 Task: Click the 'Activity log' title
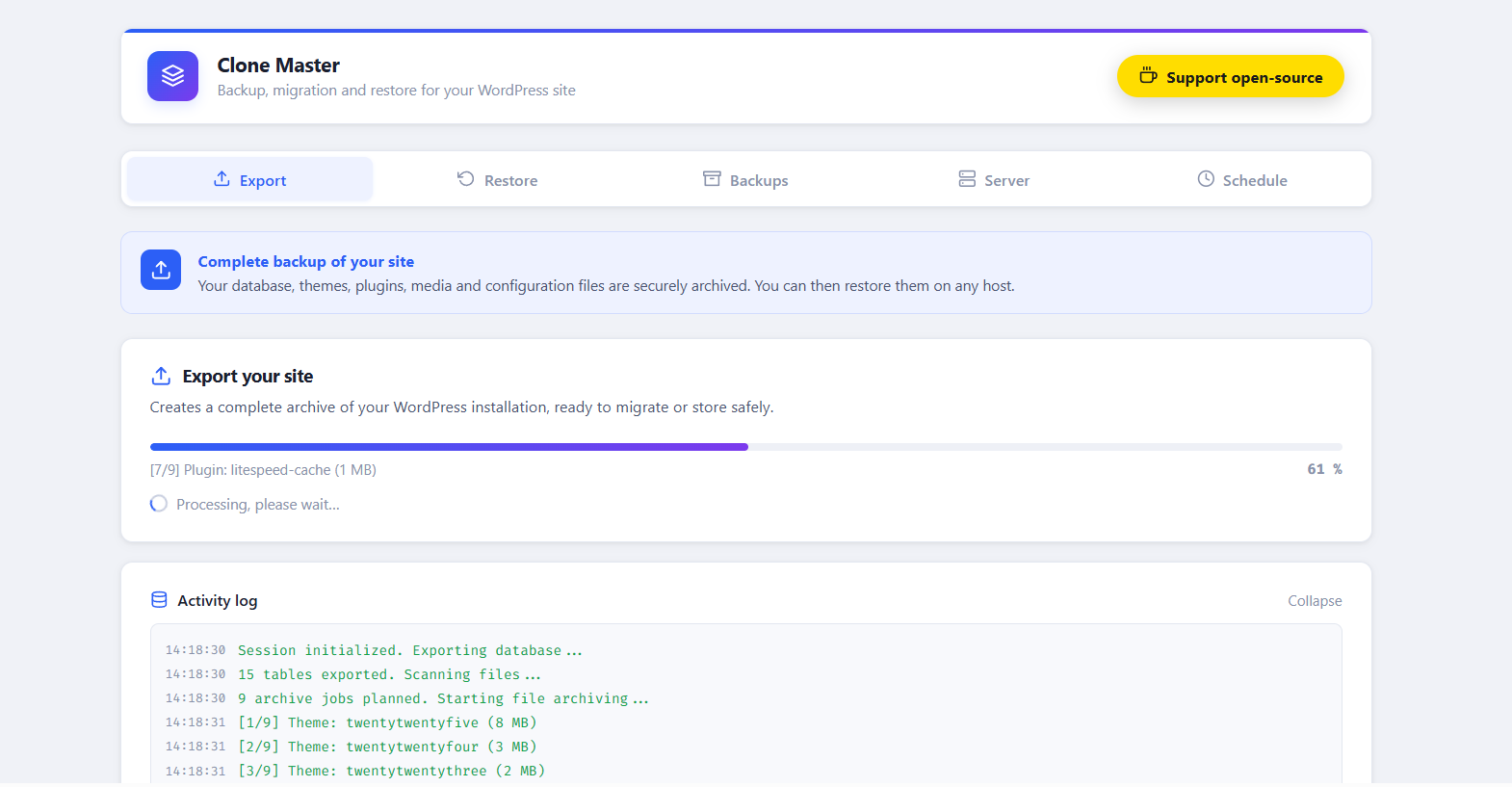218,601
